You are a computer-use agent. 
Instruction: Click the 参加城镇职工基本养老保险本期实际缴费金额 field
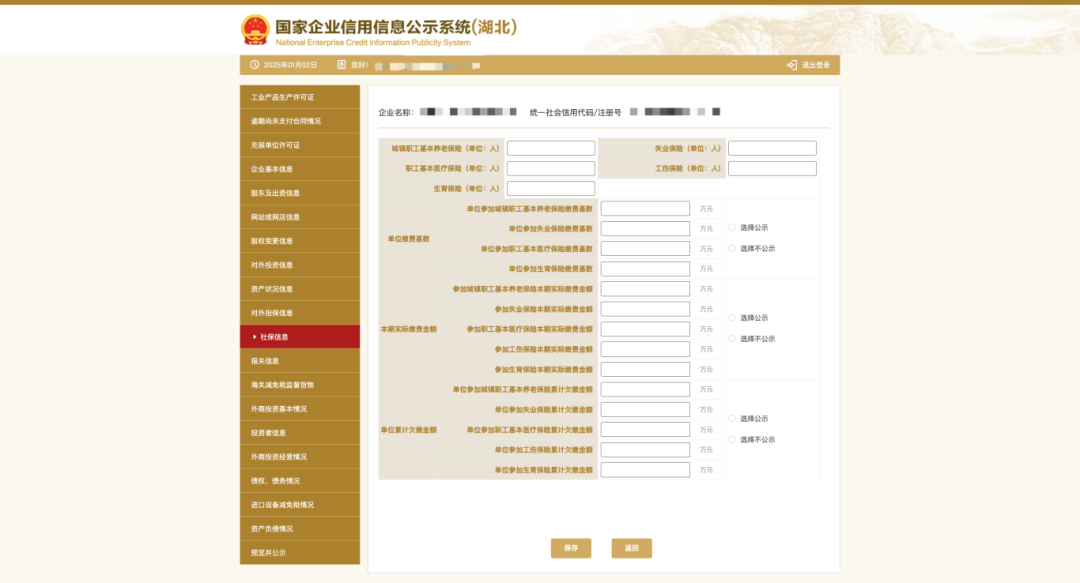click(x=645, y=289)
